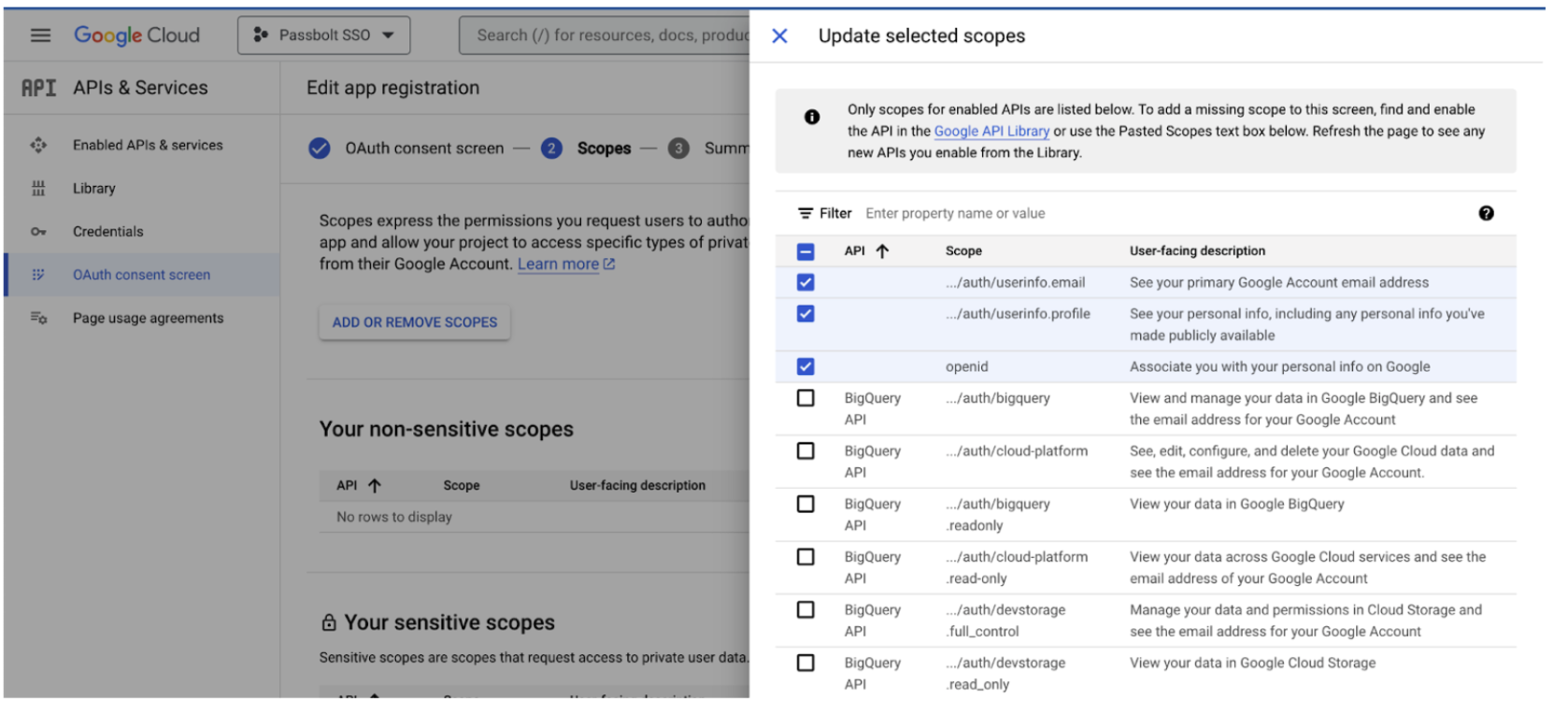Screen dimensions: 1568x714
Task: Click the APIs & Services heading
Action: point(140,88)
